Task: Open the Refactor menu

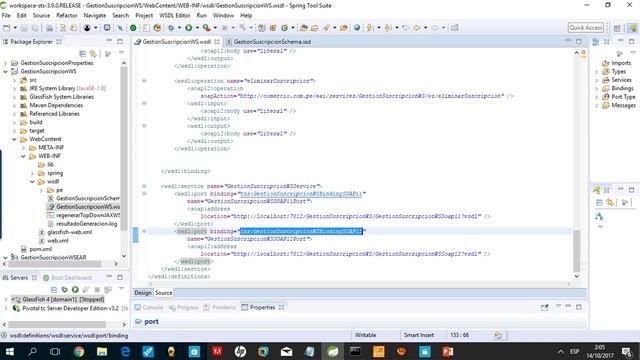Action: [x=67, y=15]
